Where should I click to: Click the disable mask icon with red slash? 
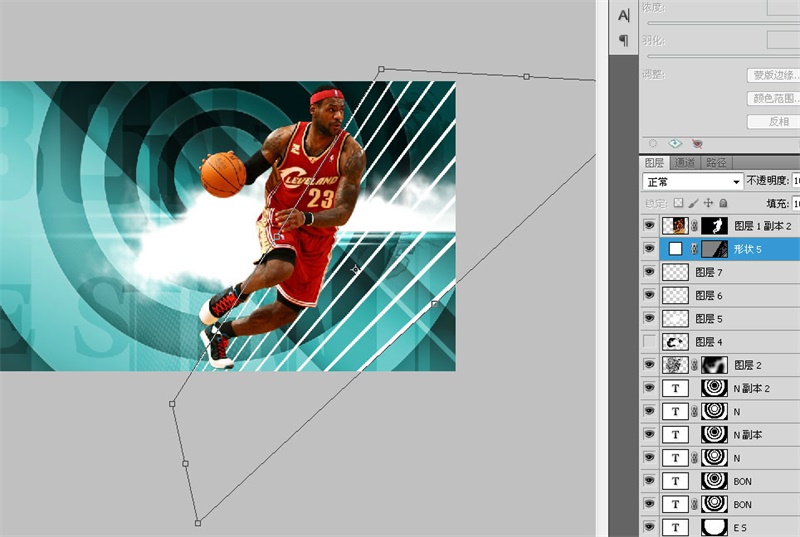point(697,143)
